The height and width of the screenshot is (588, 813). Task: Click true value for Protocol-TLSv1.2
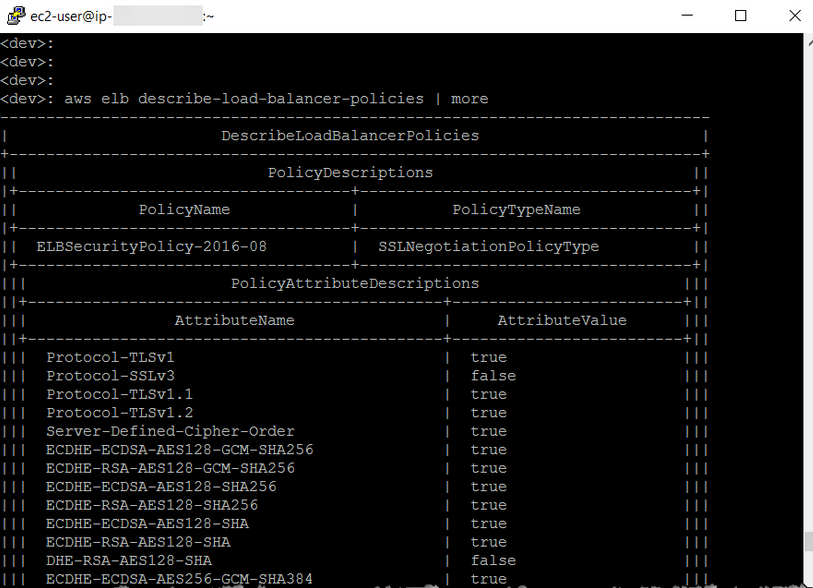(x=488, y=413)
